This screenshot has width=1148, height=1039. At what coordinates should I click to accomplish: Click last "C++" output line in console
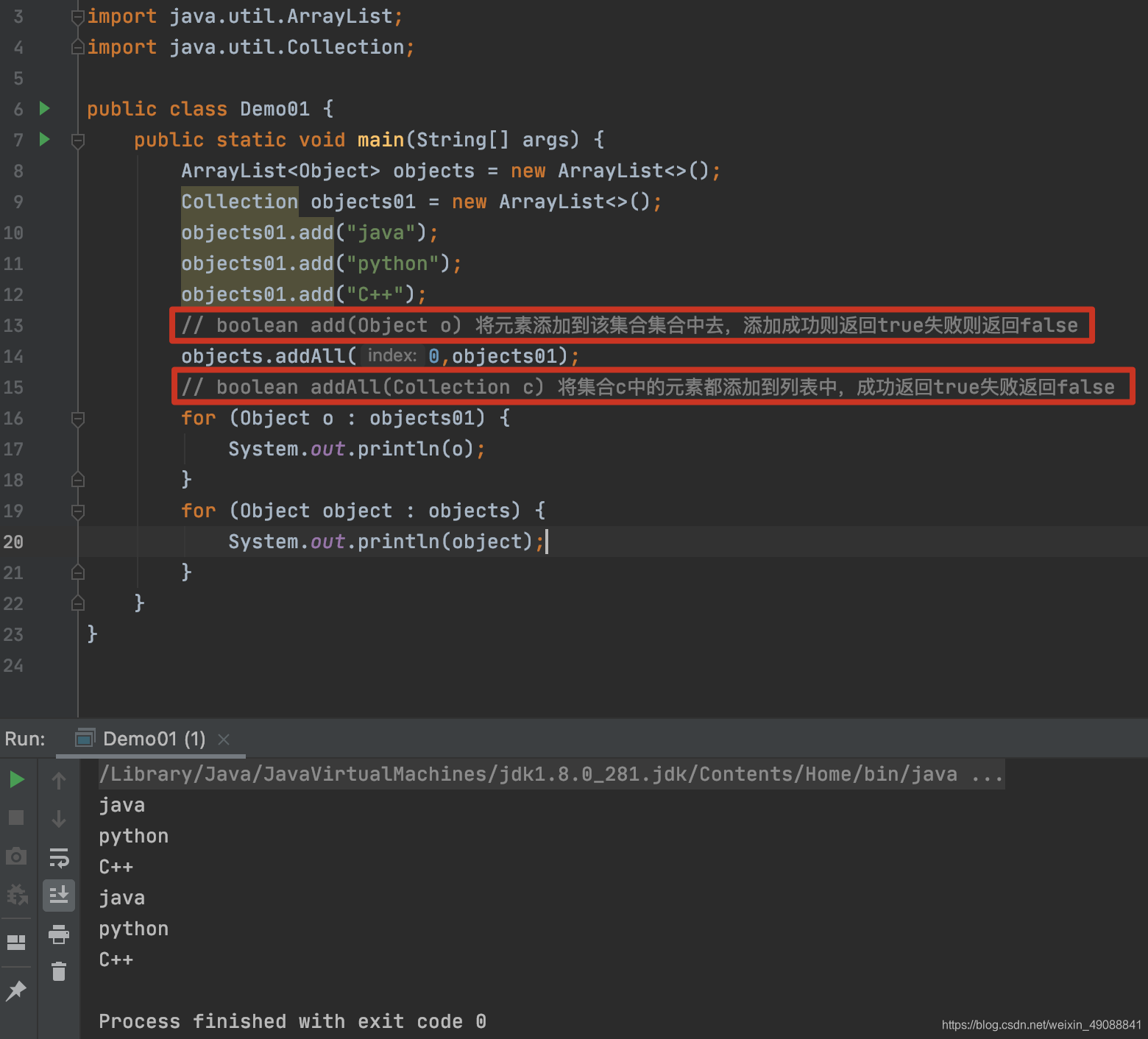[116, 960]
